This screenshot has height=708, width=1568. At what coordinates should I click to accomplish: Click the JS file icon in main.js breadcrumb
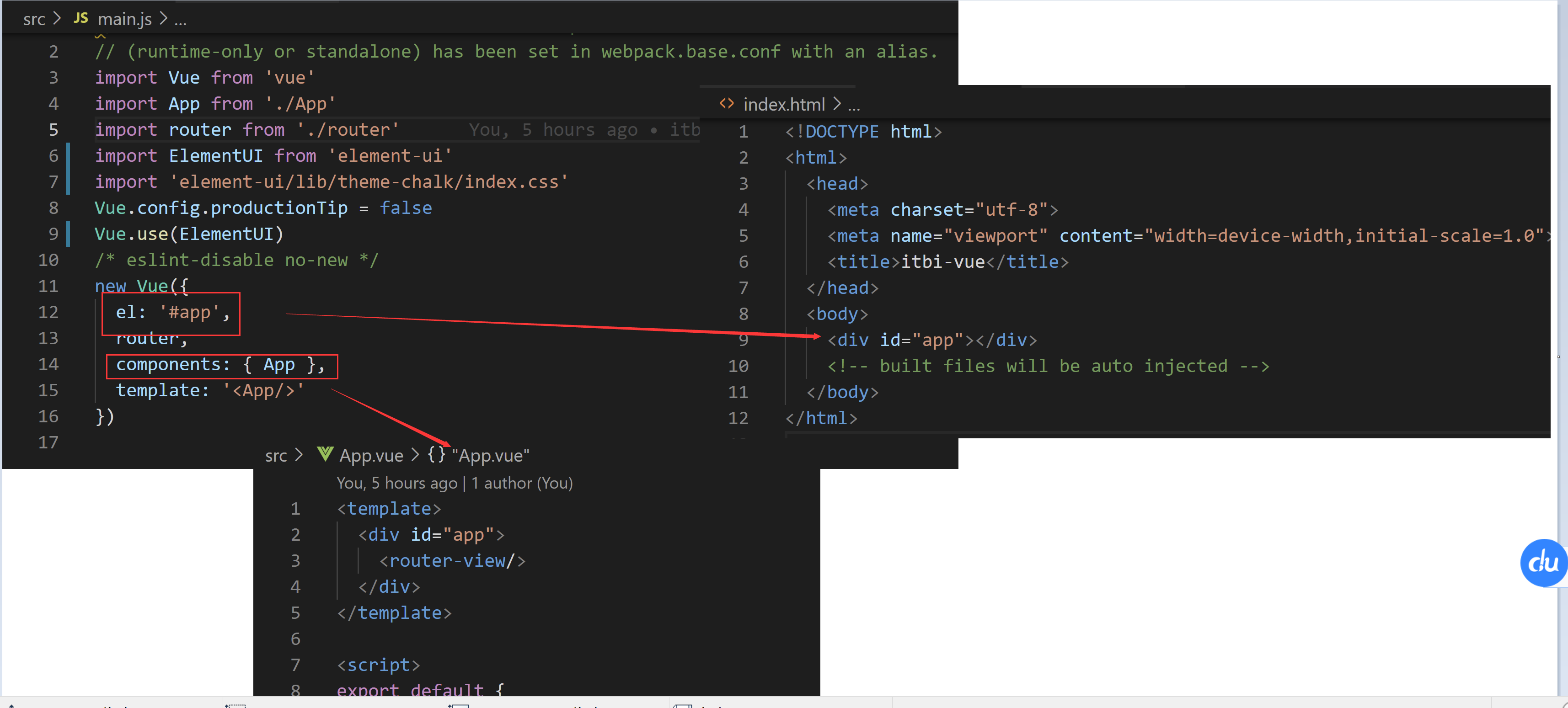pyautogui.click(x=80, y=18)
